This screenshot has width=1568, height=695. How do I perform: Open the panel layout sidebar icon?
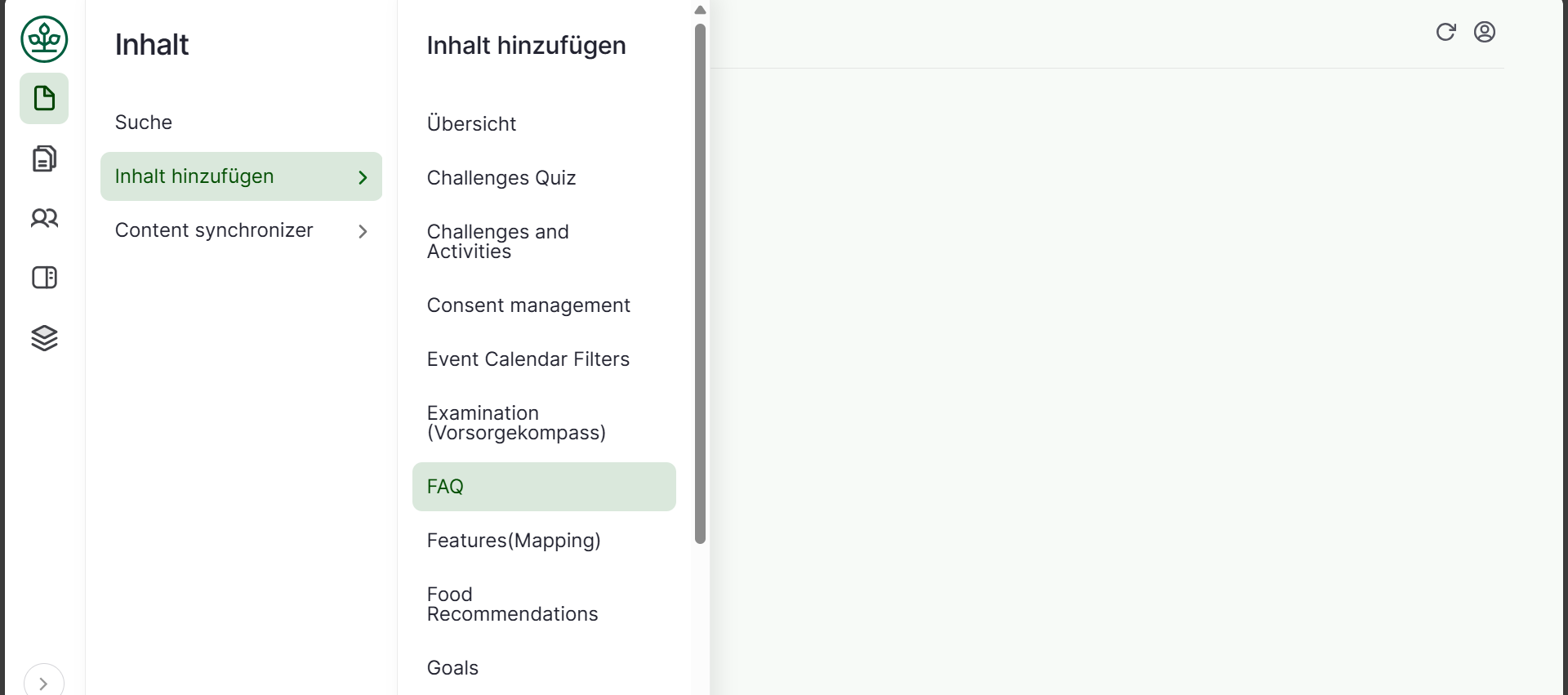44,278
